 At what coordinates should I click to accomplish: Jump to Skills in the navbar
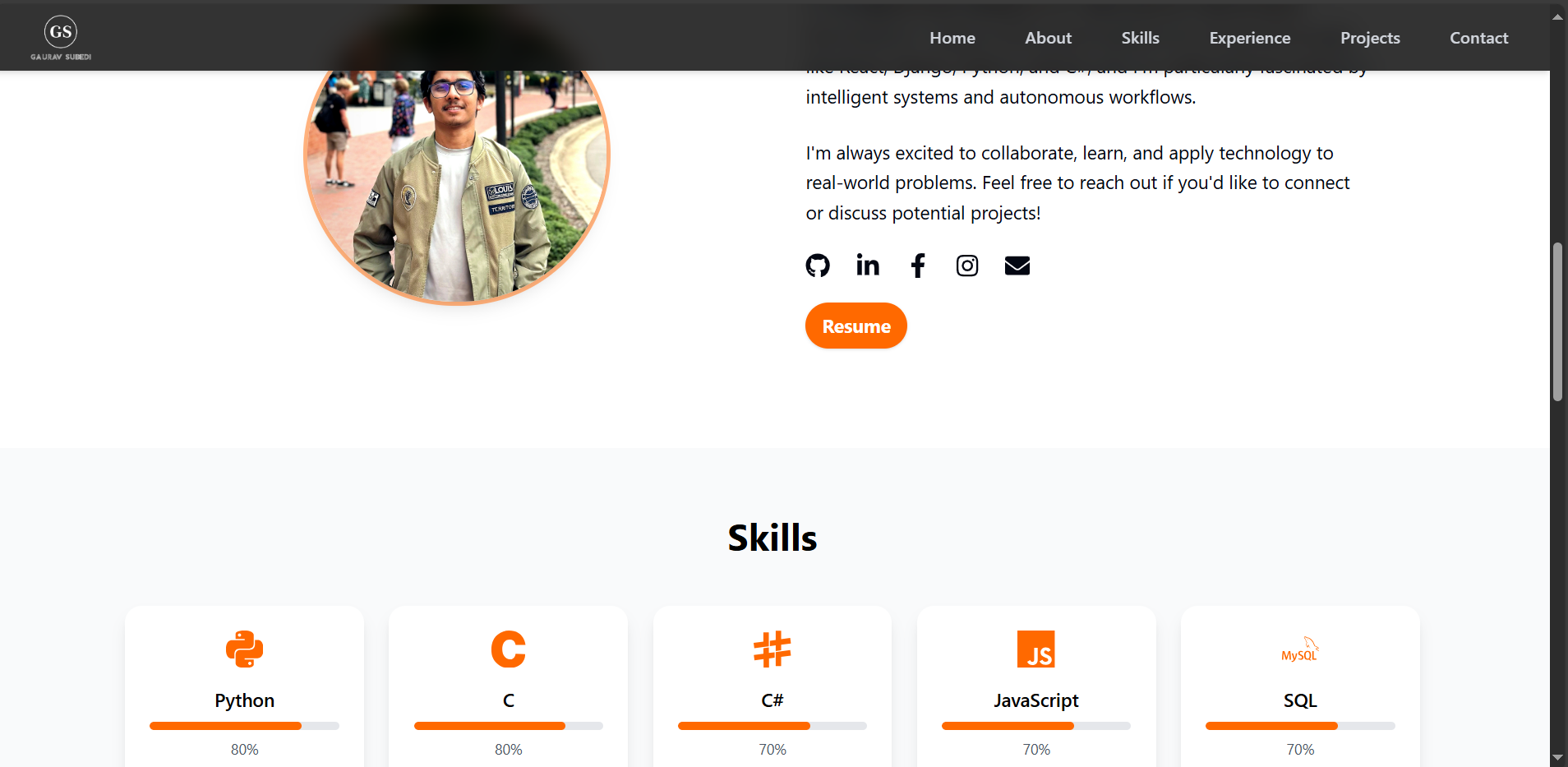coord(1140,38)
